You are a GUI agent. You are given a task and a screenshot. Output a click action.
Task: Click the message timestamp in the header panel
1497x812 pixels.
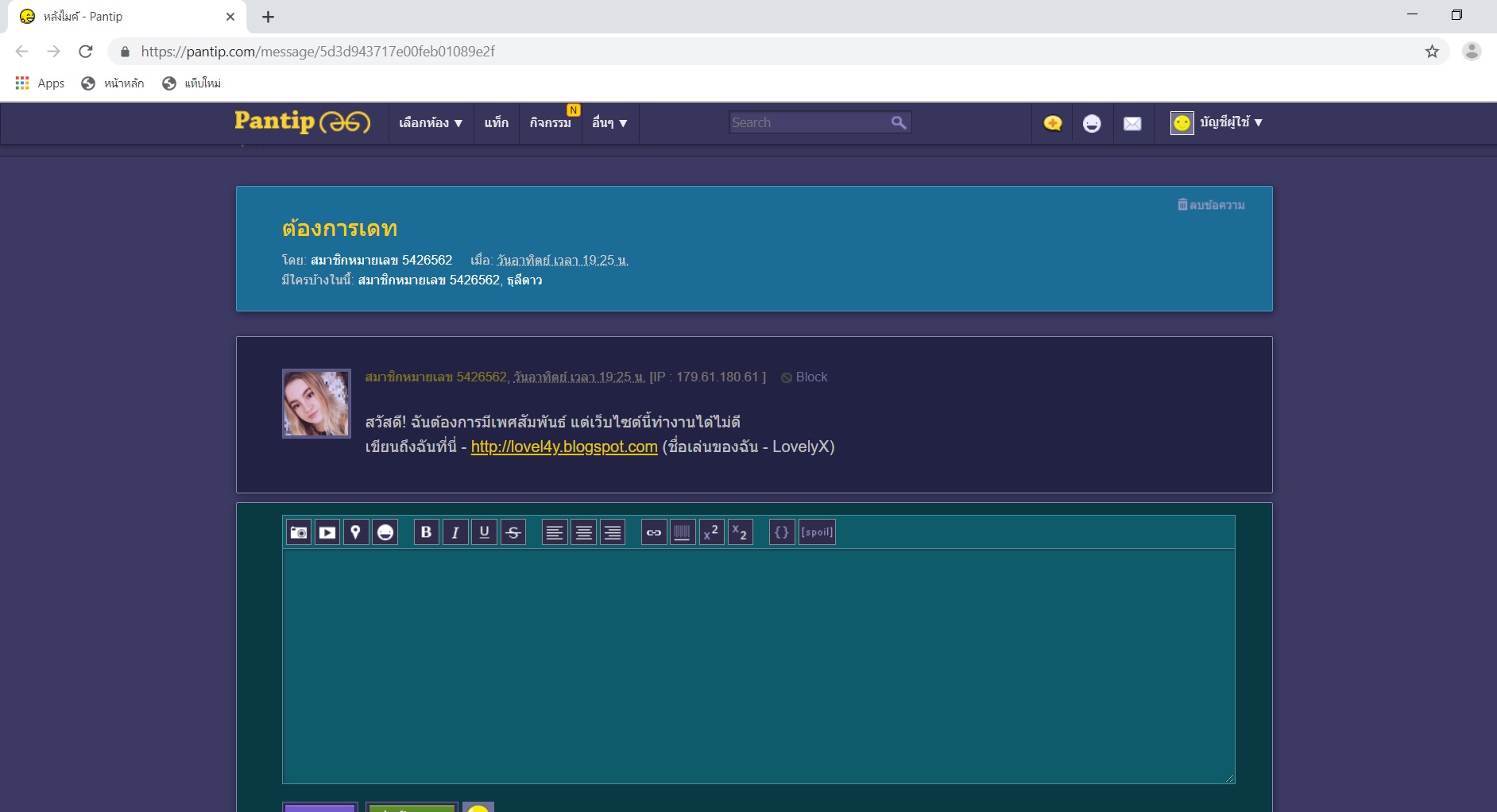coord(563,261)
